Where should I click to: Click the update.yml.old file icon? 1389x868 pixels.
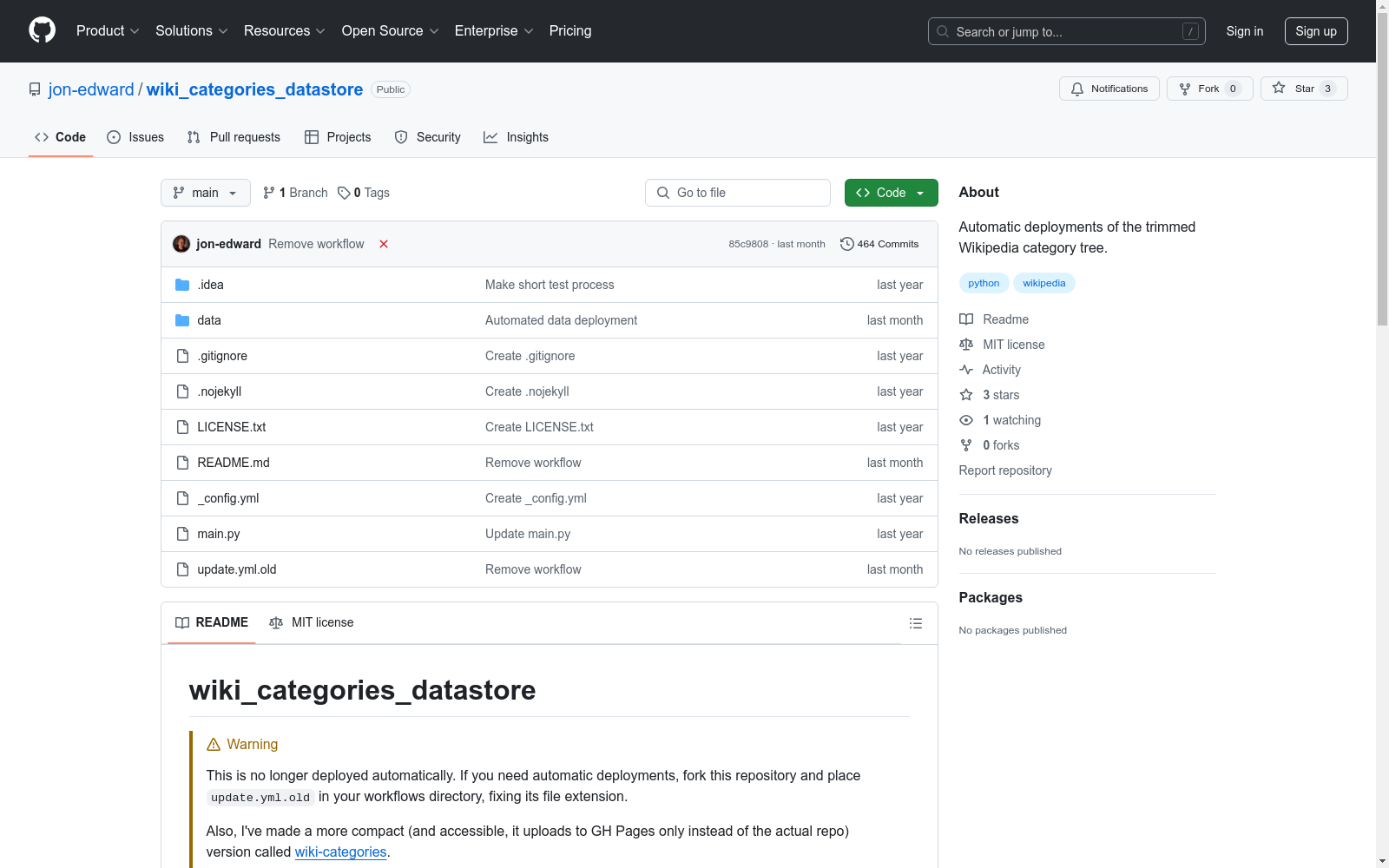(182, 569)
